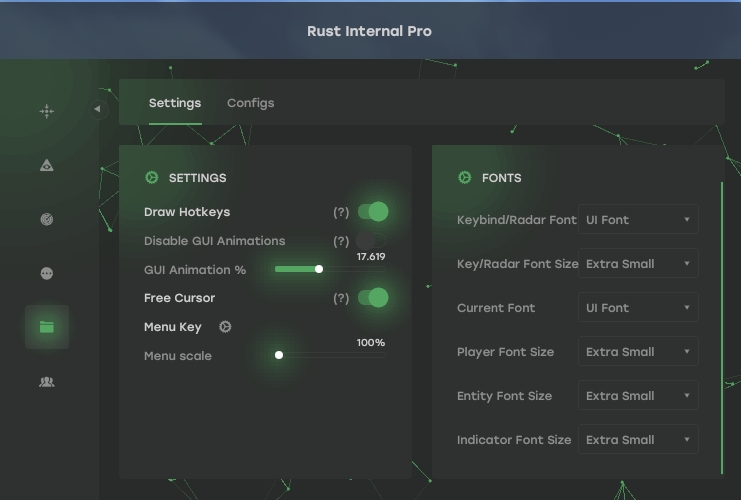Click the Rust Internal Pro title
The width and height of the screenshot is (741, 500).
point(369,31)
